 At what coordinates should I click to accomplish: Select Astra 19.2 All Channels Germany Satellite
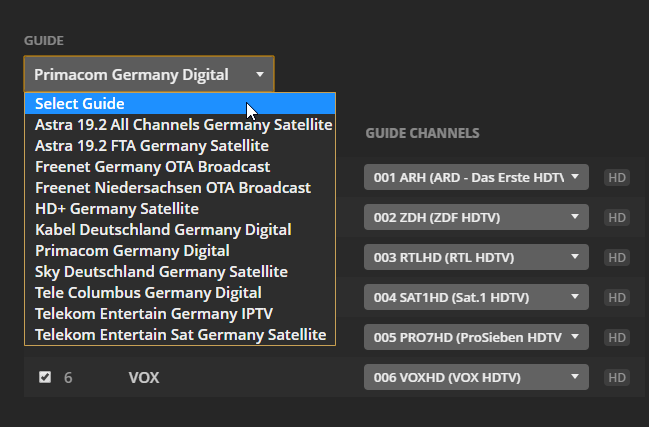(x=183, y=125)
